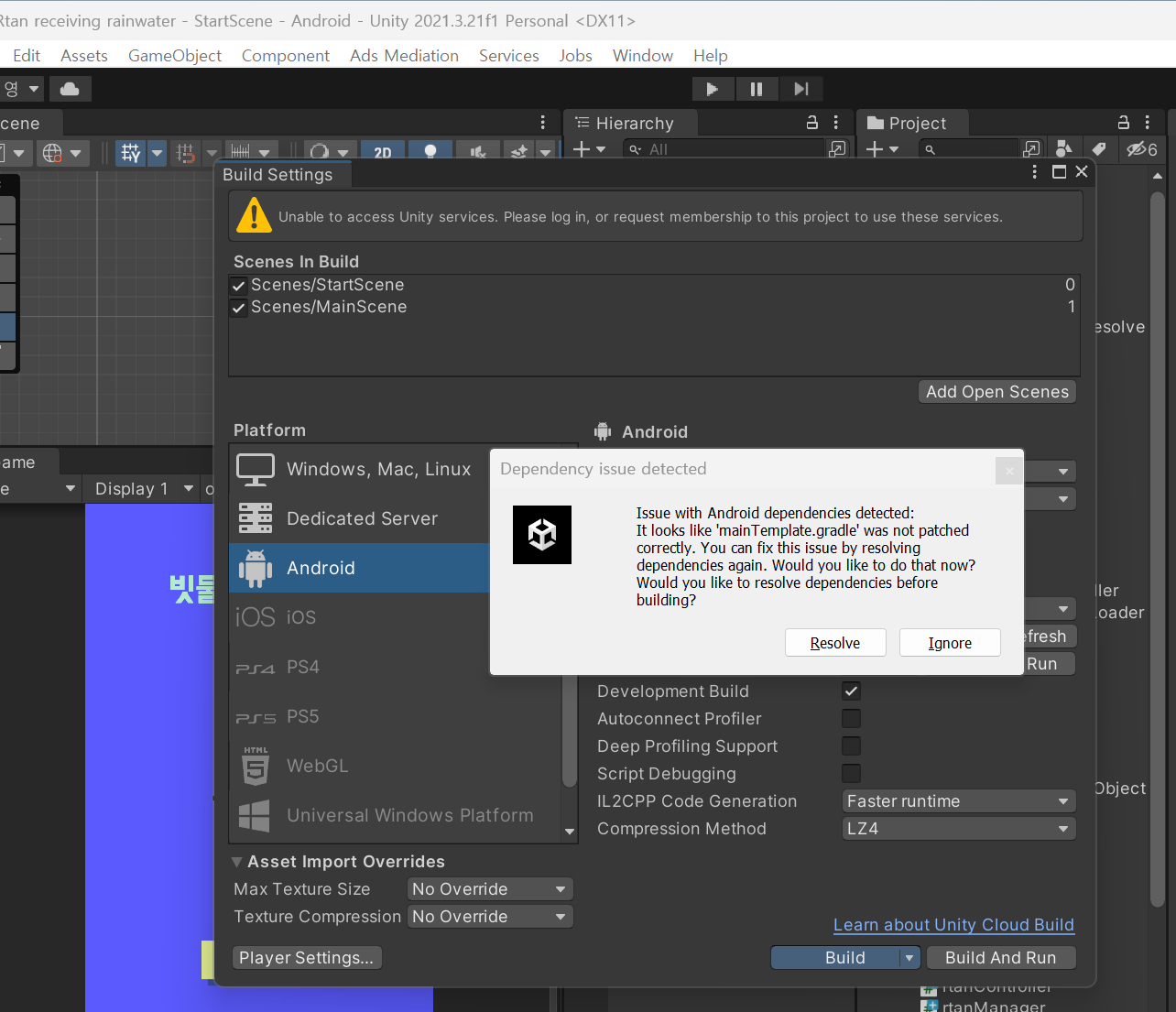Toggle the Hierarchy panel lock icon
This screenshot has height=1012, width=1176.
811,123
